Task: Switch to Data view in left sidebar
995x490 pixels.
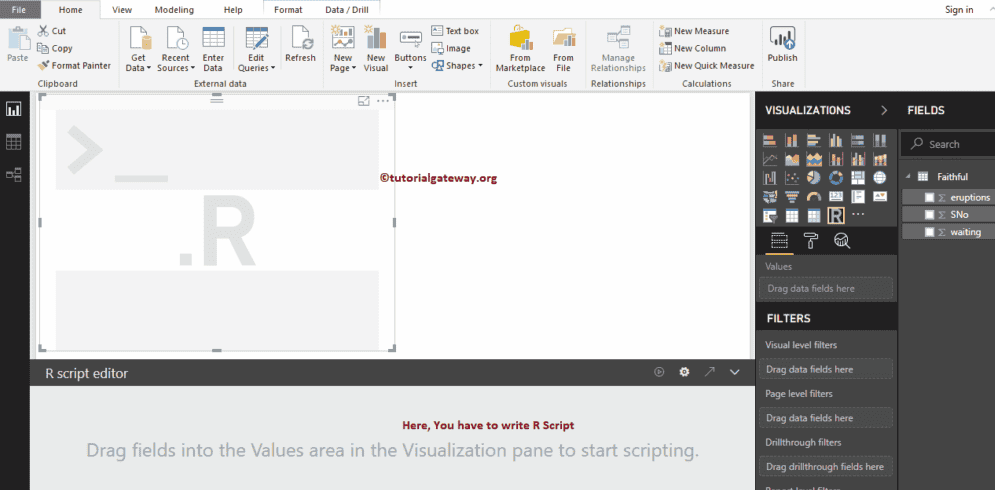Action: tap(13, 142)
